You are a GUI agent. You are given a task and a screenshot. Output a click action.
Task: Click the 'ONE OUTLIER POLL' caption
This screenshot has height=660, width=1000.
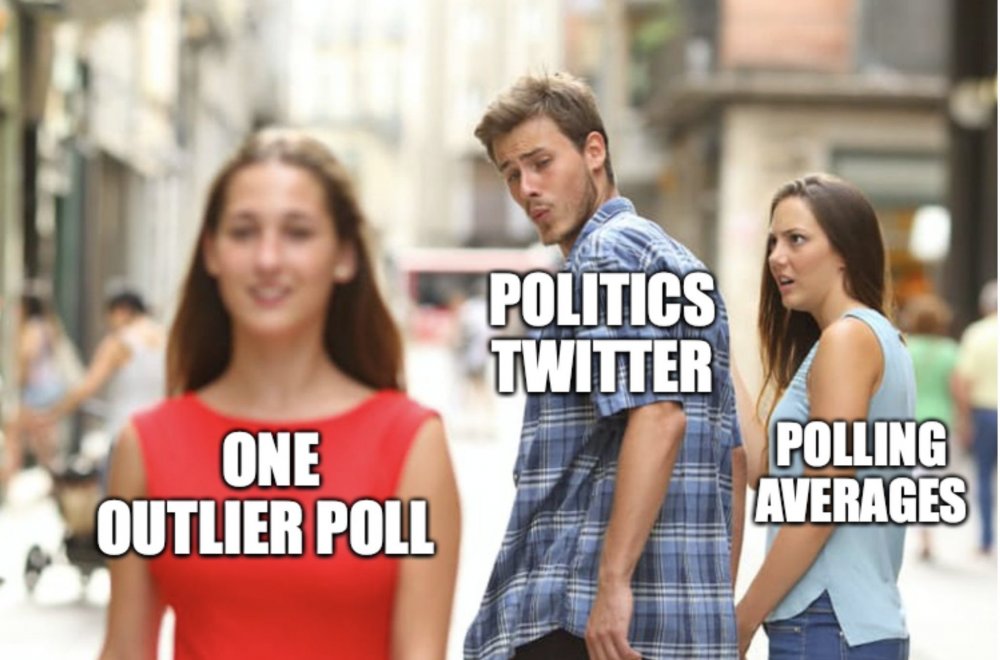(266, 493)
